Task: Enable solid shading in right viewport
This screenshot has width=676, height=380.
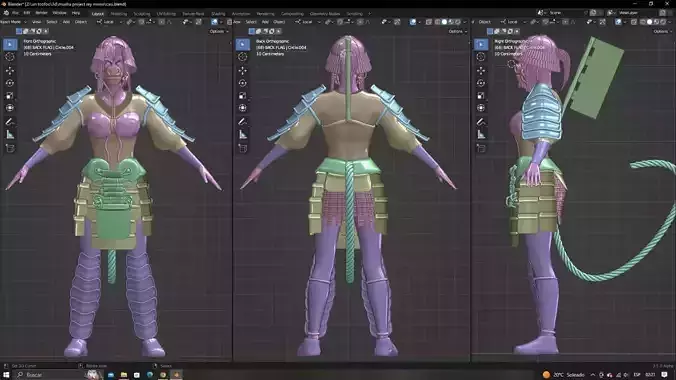Action: pos(650,22)
